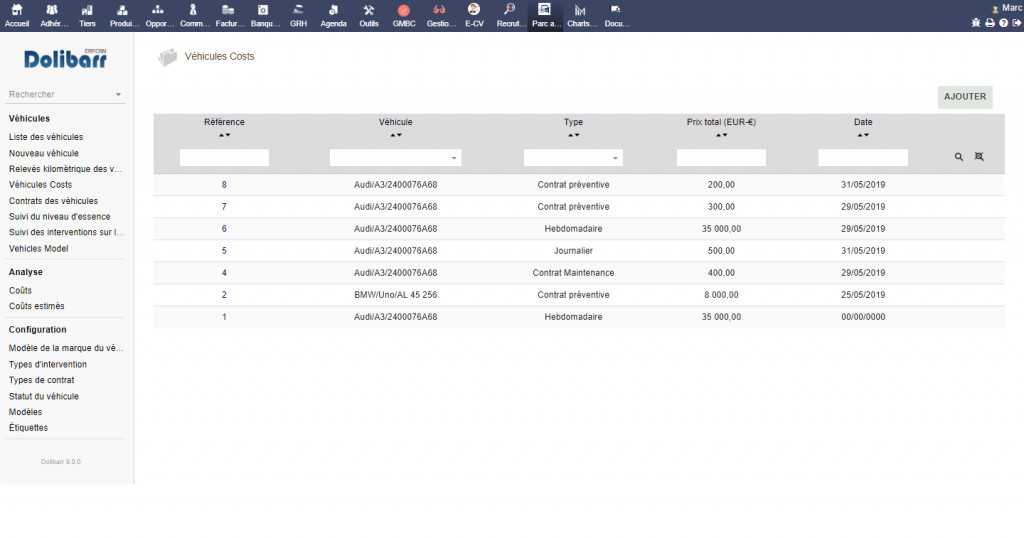Open the Banques module icon
Image resolution: width=1024 pixels, height=538 pixels.
[x=263, y=10]
